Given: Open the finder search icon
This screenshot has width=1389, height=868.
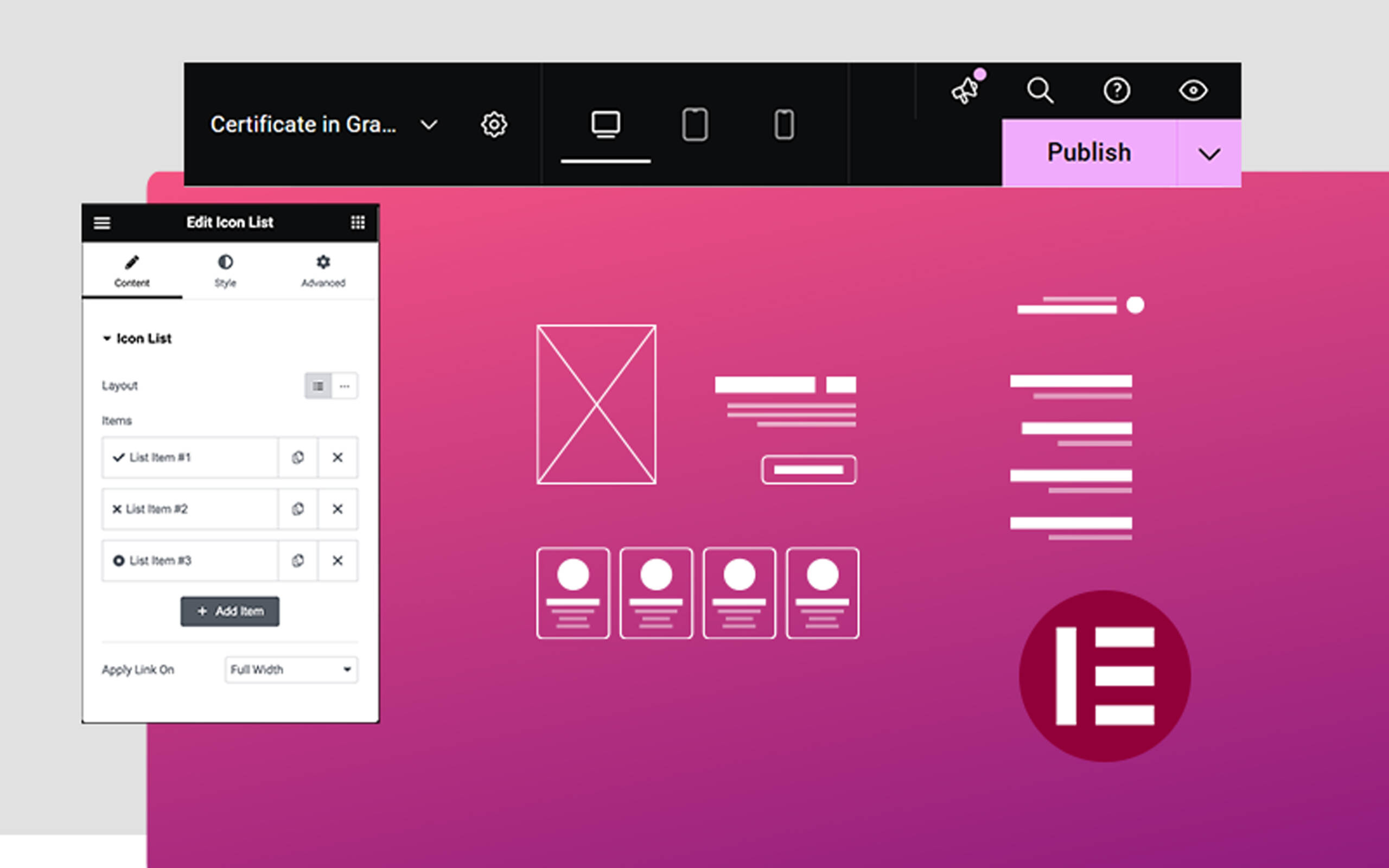Looking at the screenshot, I should 1040,90.
